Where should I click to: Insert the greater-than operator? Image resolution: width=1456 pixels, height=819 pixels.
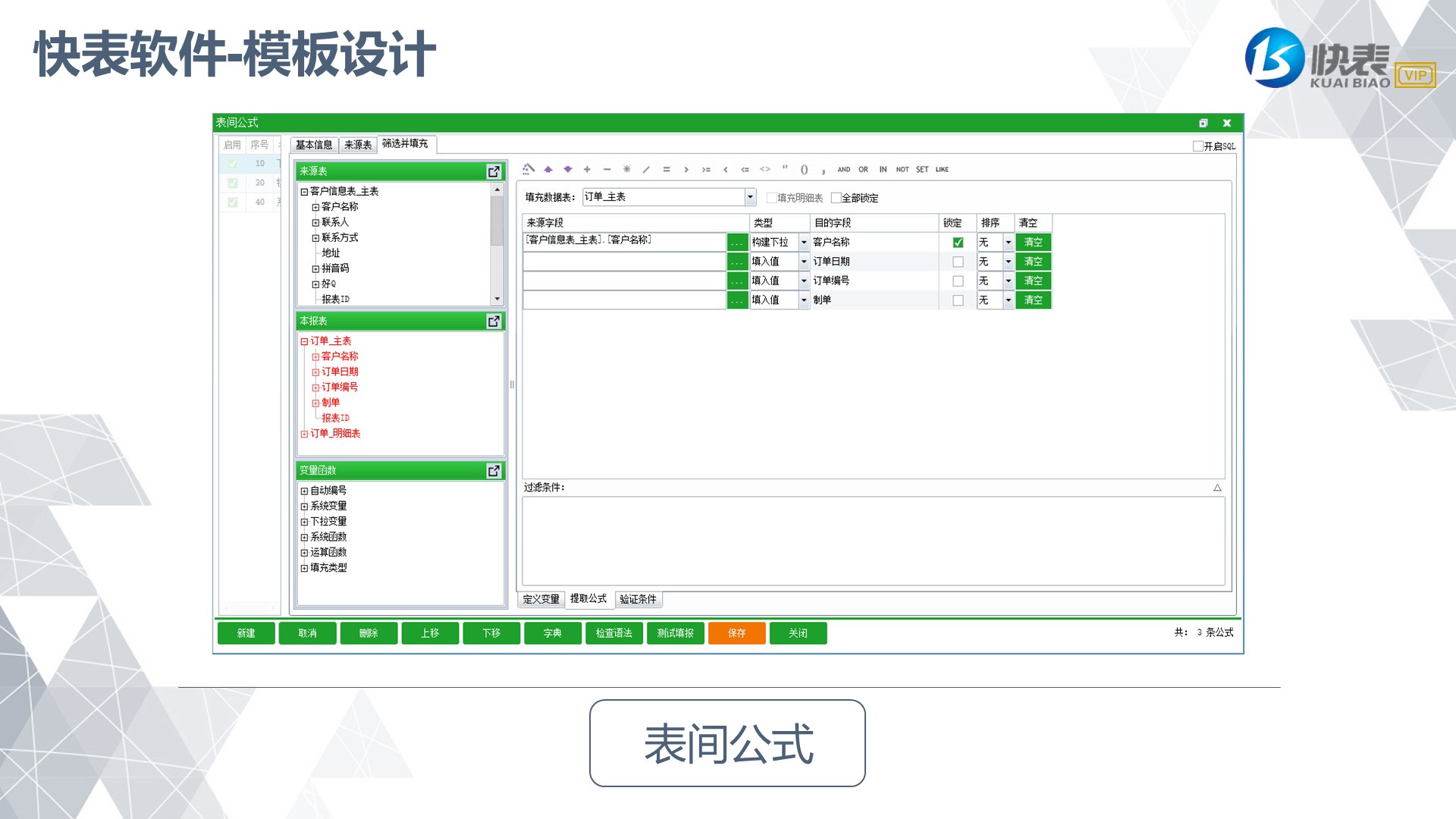pyautogui.click(x=686, y=169)
